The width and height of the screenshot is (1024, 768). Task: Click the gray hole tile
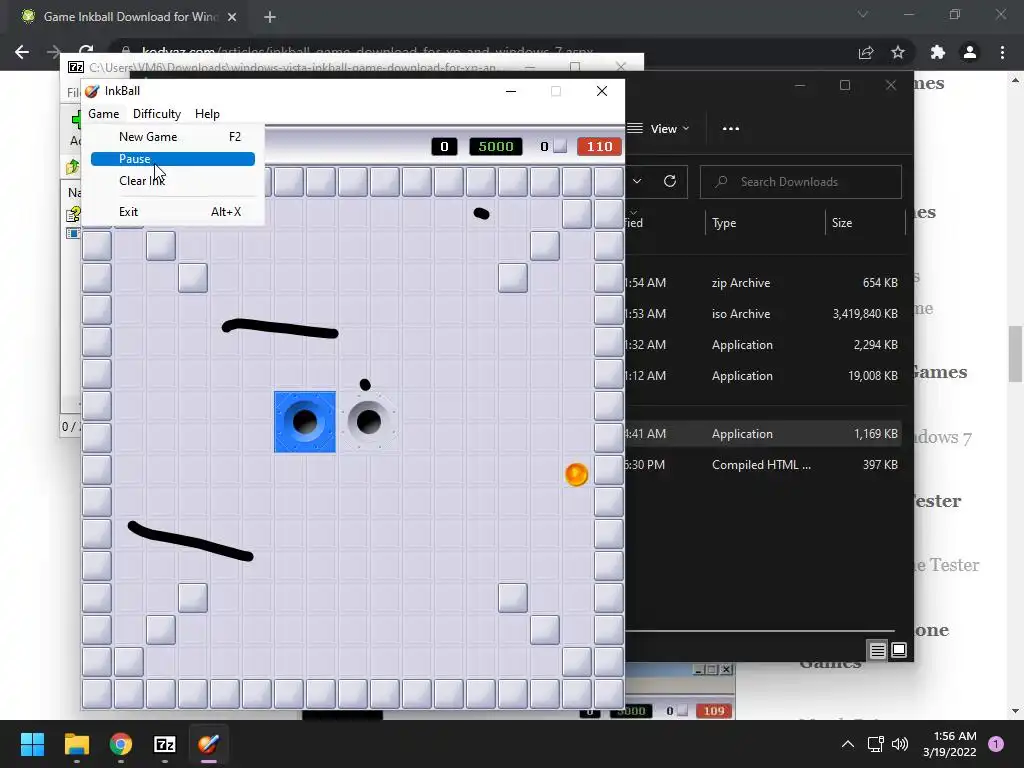[369, 422]
